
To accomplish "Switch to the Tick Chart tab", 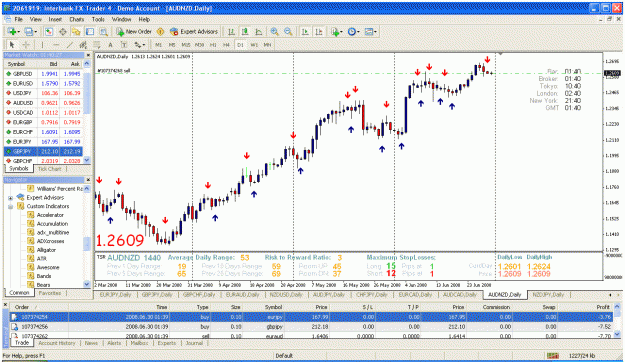I will point(49,169).
